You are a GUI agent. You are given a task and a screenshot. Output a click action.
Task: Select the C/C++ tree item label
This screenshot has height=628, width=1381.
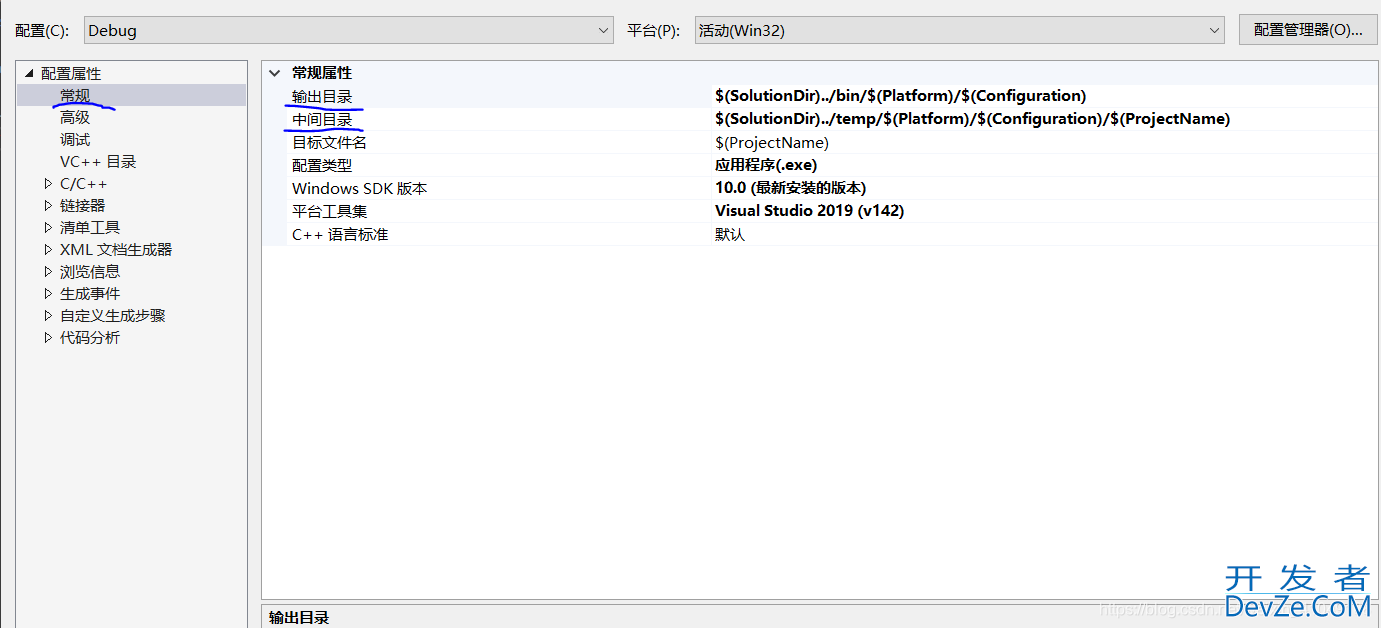[84, 183]
